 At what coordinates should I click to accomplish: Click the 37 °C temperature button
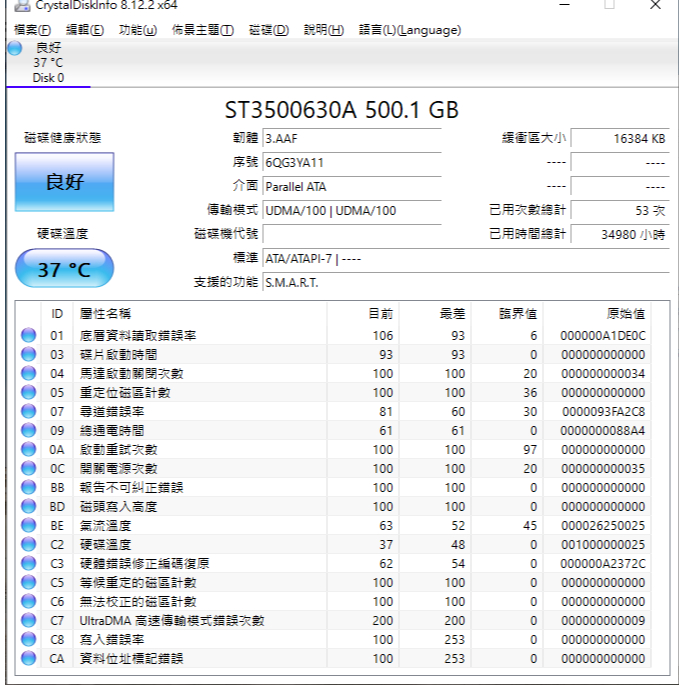64,269
